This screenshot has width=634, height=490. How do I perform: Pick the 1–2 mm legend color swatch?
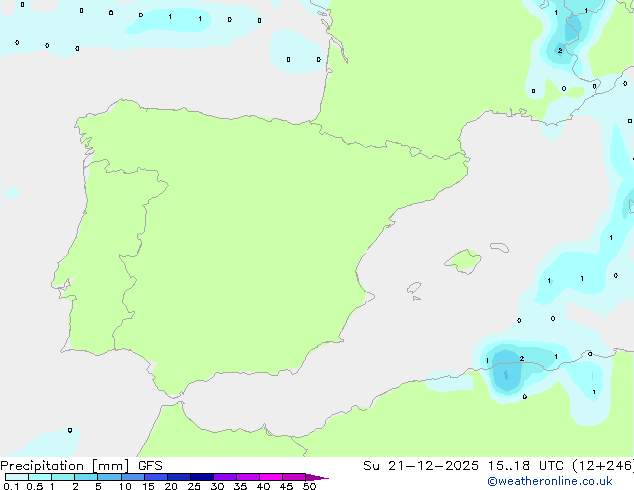63,477
